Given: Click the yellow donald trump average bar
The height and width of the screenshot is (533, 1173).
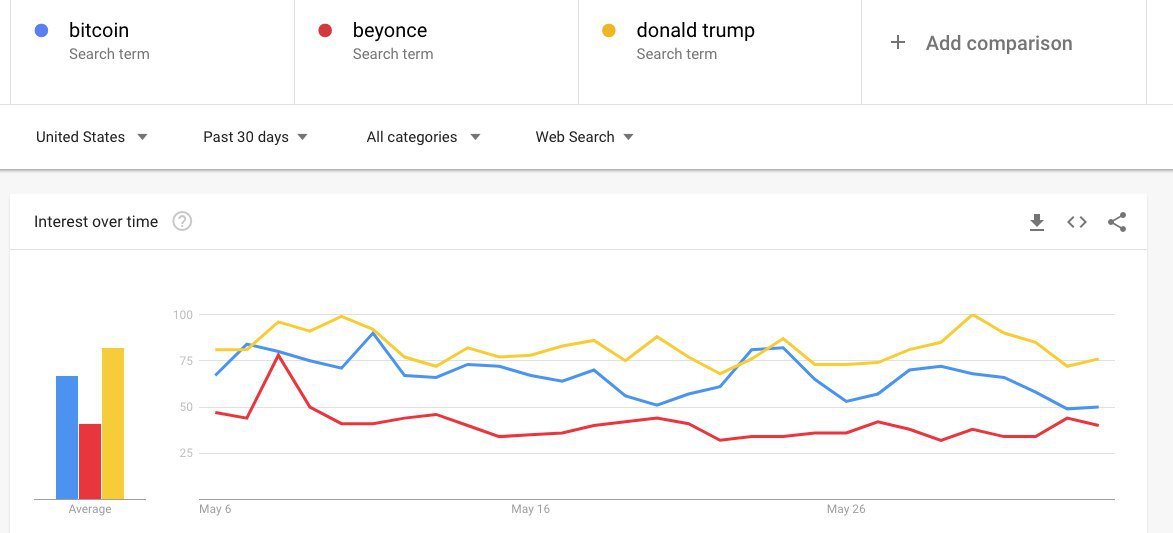Looking at the screenshot, I should click(x=113, y=423).
